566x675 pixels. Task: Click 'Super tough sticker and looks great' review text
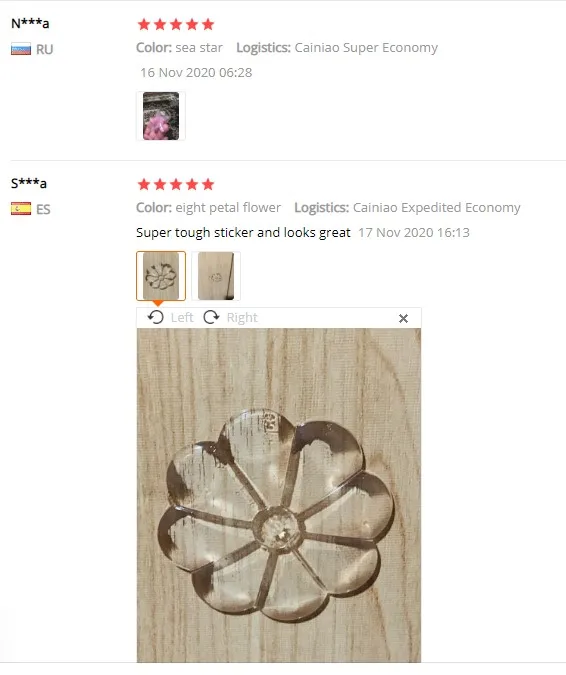(x=243, y=232)
